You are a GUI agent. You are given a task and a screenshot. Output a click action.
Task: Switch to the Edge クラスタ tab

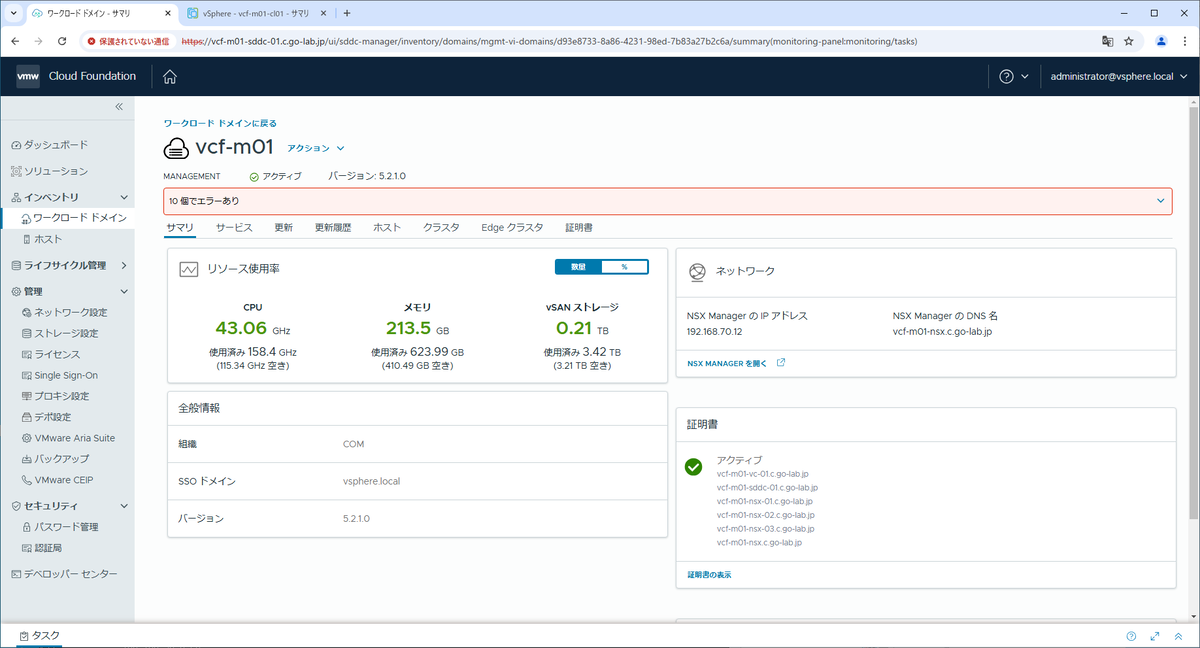coord(512,228)
